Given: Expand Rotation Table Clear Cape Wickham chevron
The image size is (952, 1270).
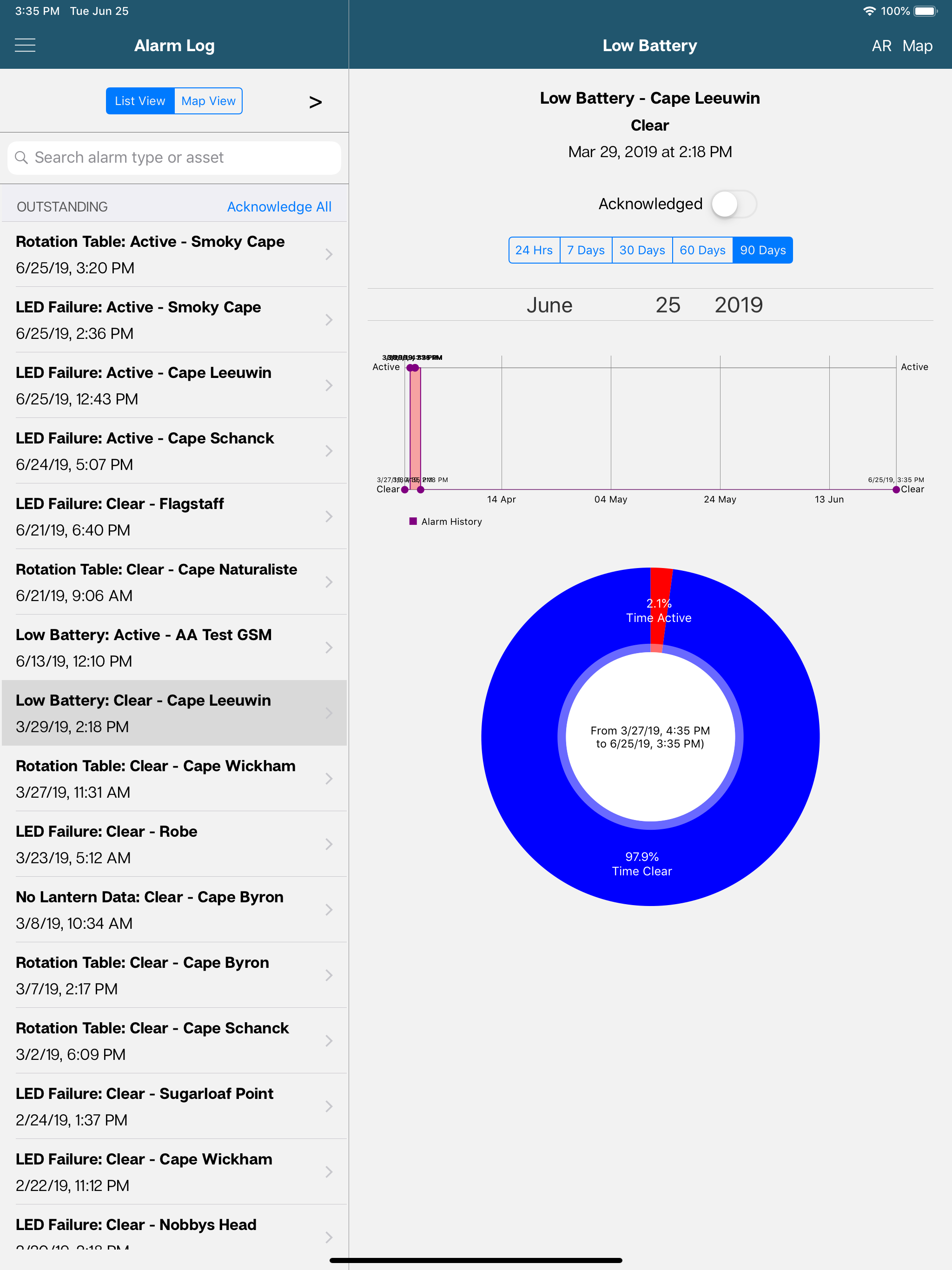Looking at the screenshot, I should coord(329,779).
